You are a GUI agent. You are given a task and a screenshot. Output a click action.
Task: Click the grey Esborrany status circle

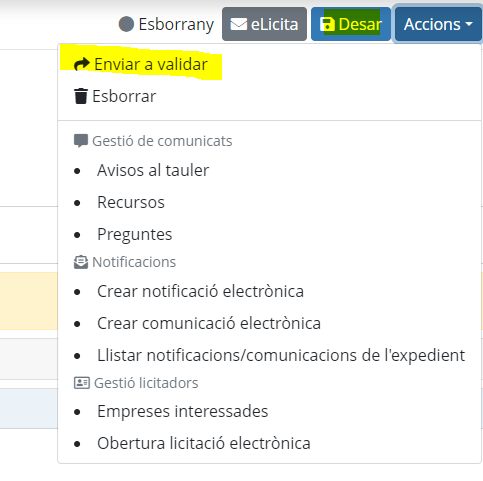tap(126, 25)
